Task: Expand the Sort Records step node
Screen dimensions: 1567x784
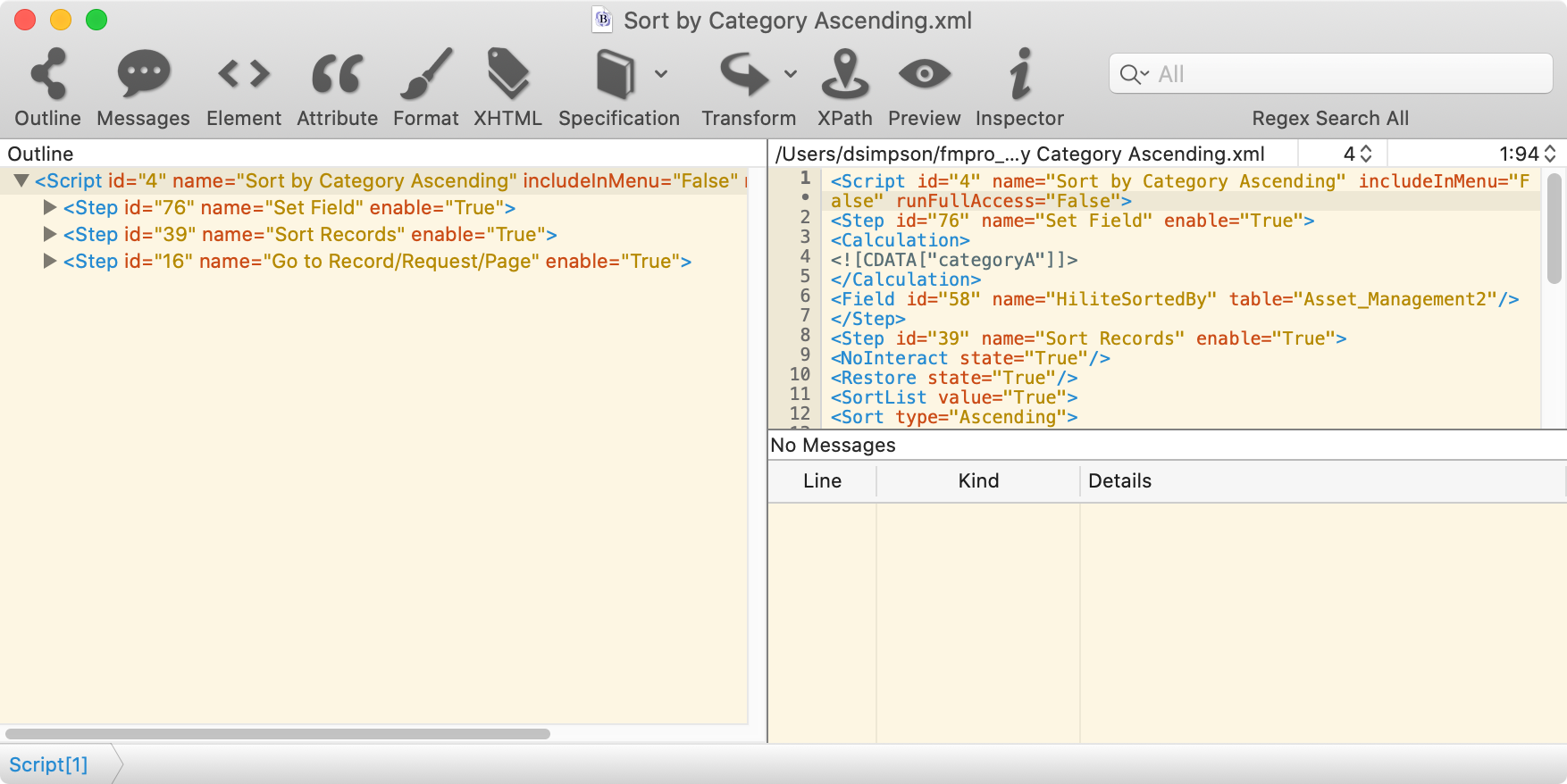Action: 50,235
